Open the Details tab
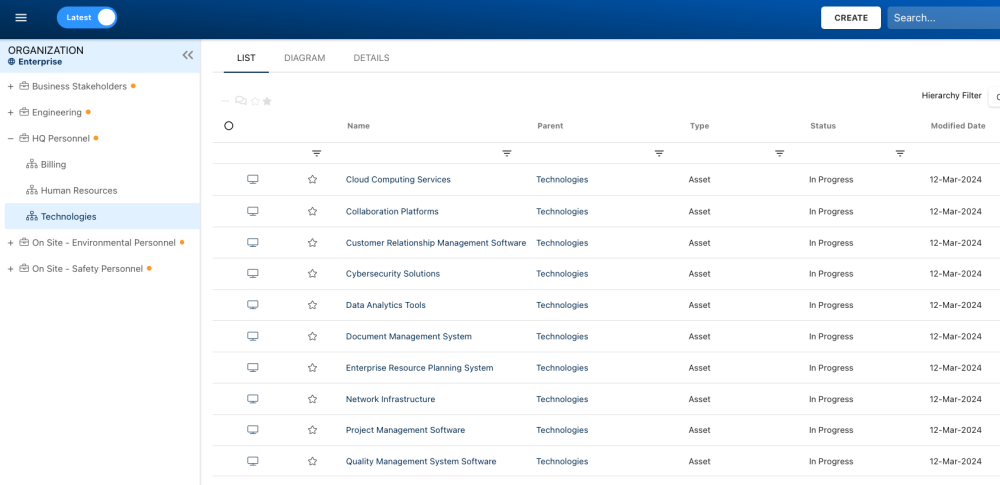1000x485 pixels. point(371,58)
